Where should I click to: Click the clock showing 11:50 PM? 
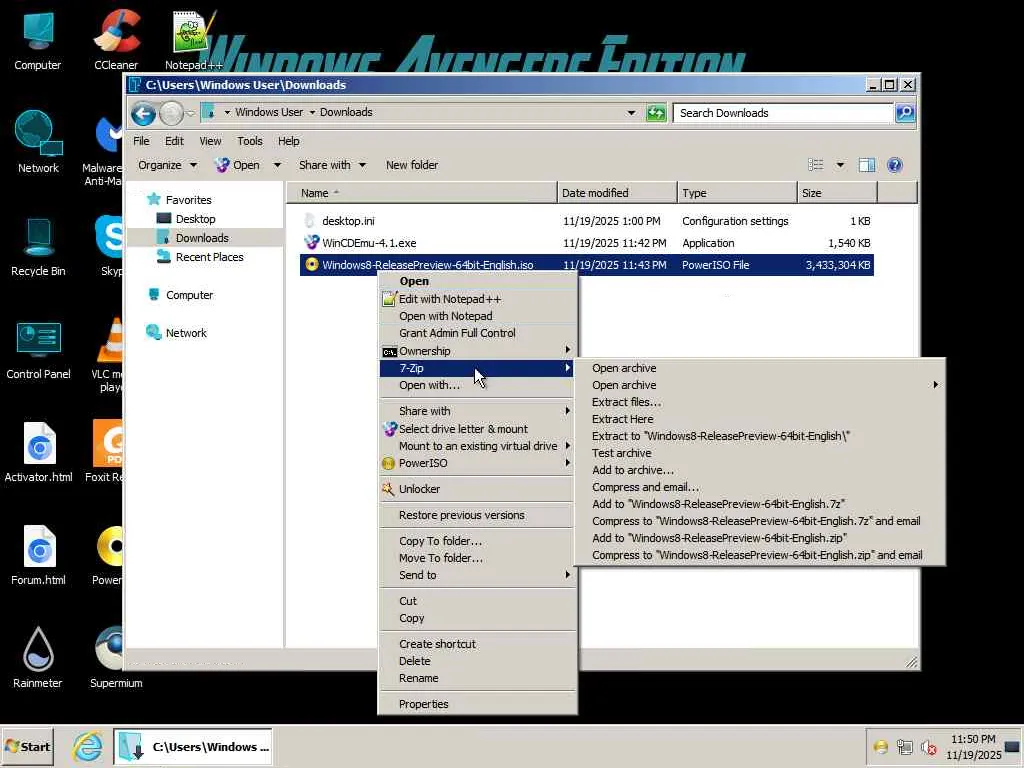point(973,739)
